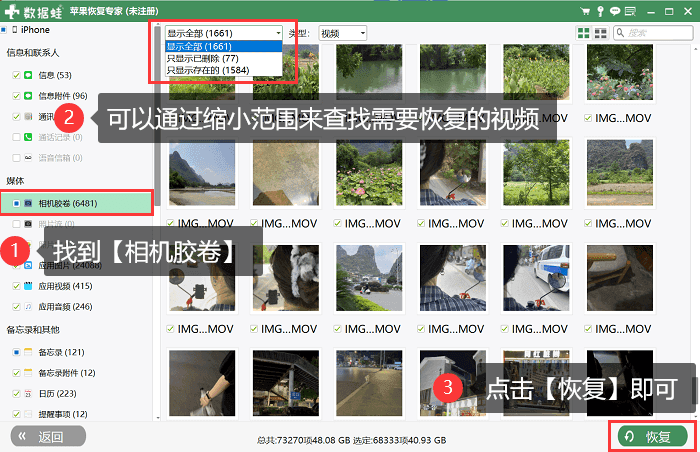Open the chat feedback bubble icon
Screen dimensions: 700x452
615,11
